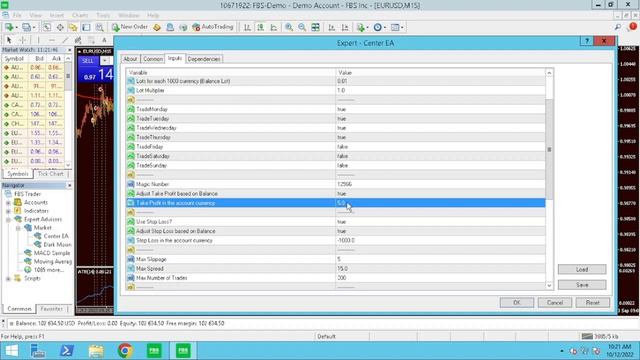
Task: Open the Strategy Tester icon
Action: [x=99, y=27]
